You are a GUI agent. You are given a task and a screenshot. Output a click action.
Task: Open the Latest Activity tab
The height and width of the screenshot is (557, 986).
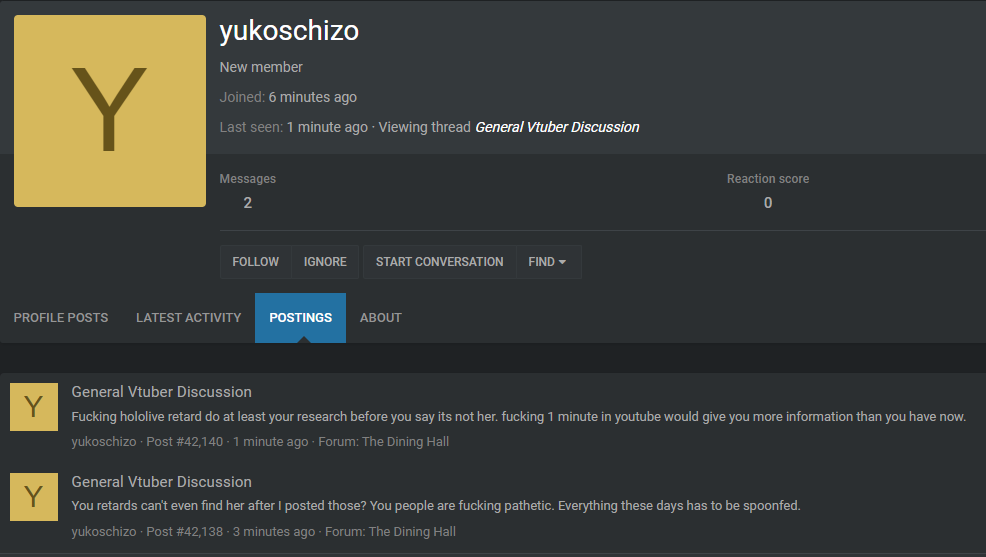point(189,317)
